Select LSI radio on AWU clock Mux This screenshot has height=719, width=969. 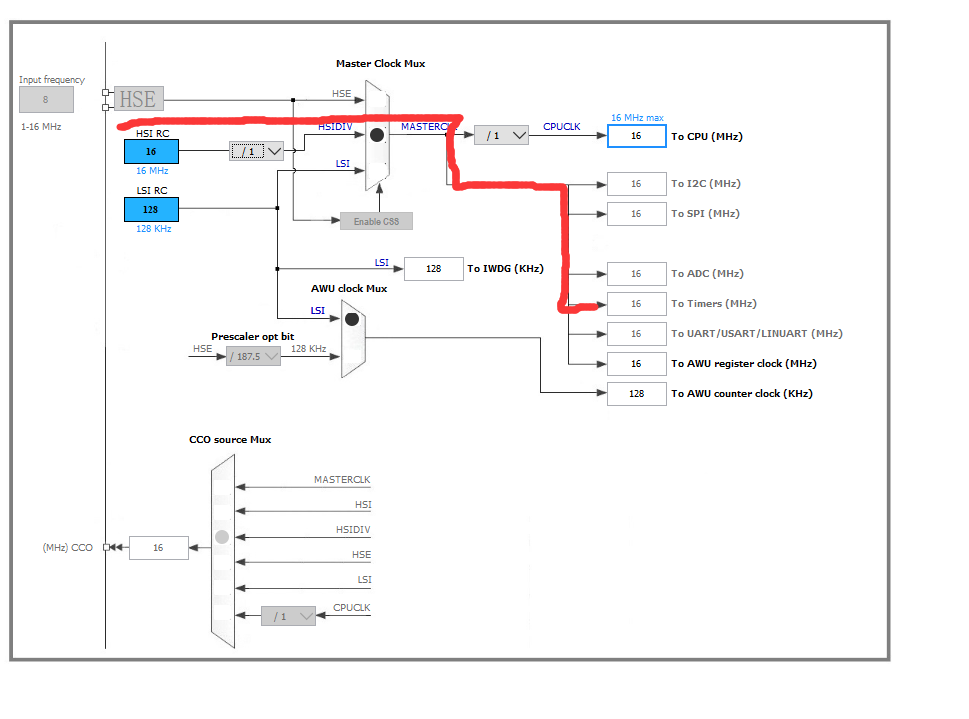(352, 319)
